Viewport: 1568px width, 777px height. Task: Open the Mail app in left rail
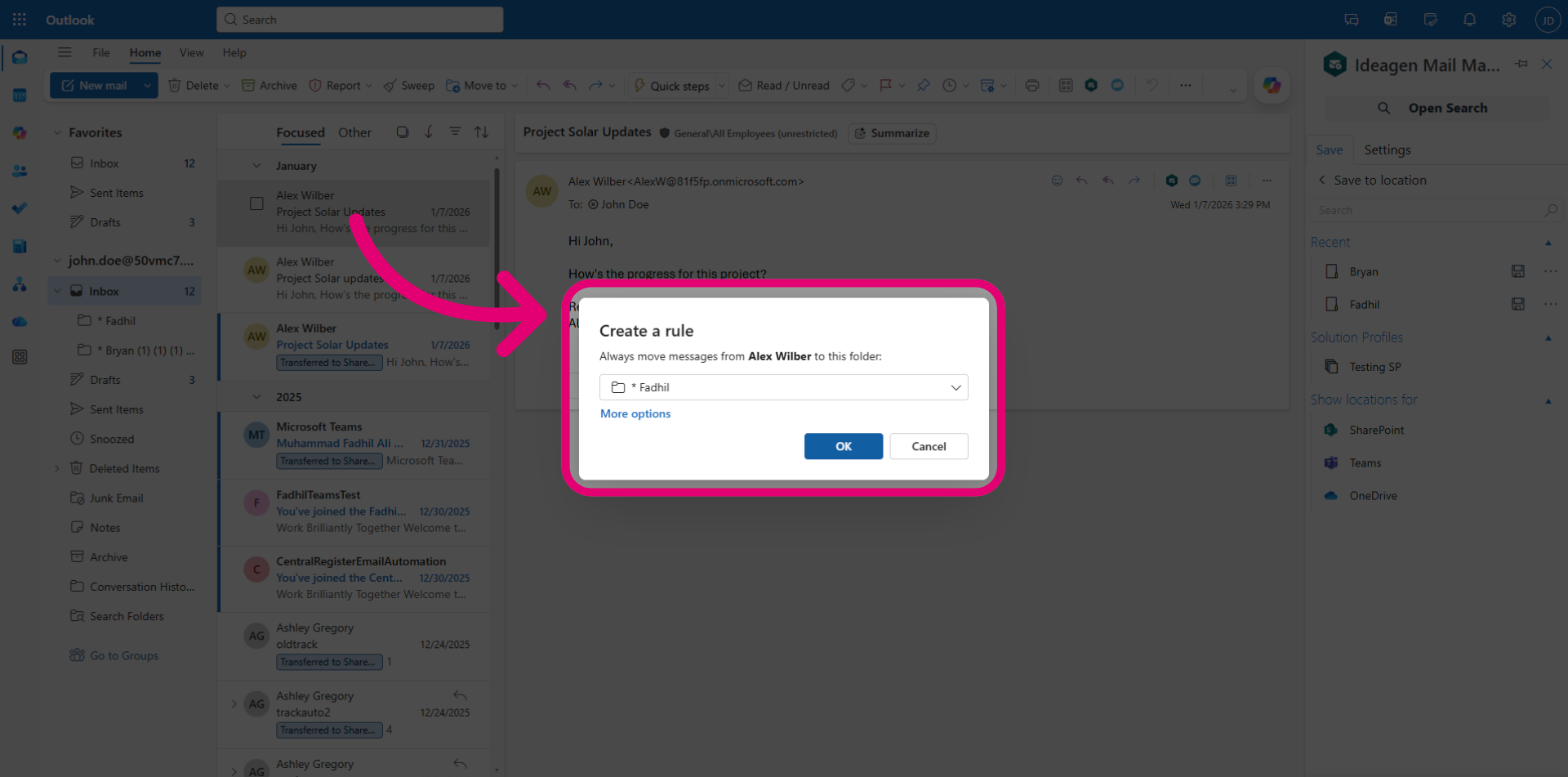pos(20,57)
